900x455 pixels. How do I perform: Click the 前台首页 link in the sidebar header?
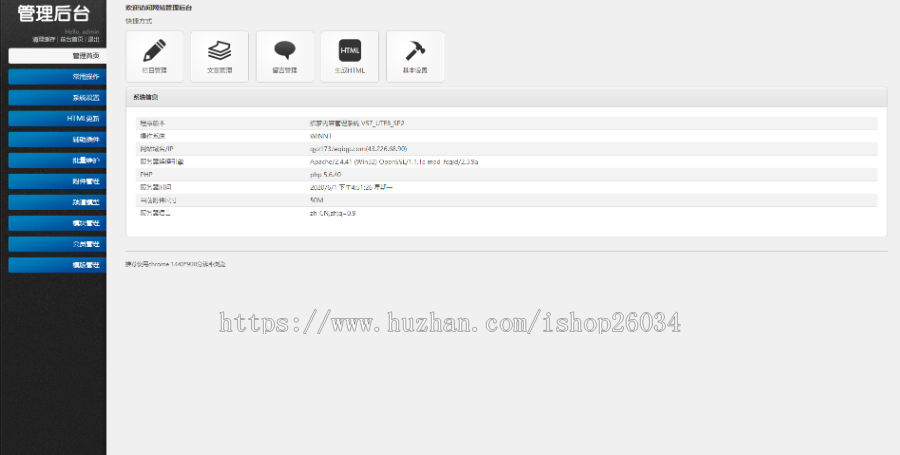72,40
